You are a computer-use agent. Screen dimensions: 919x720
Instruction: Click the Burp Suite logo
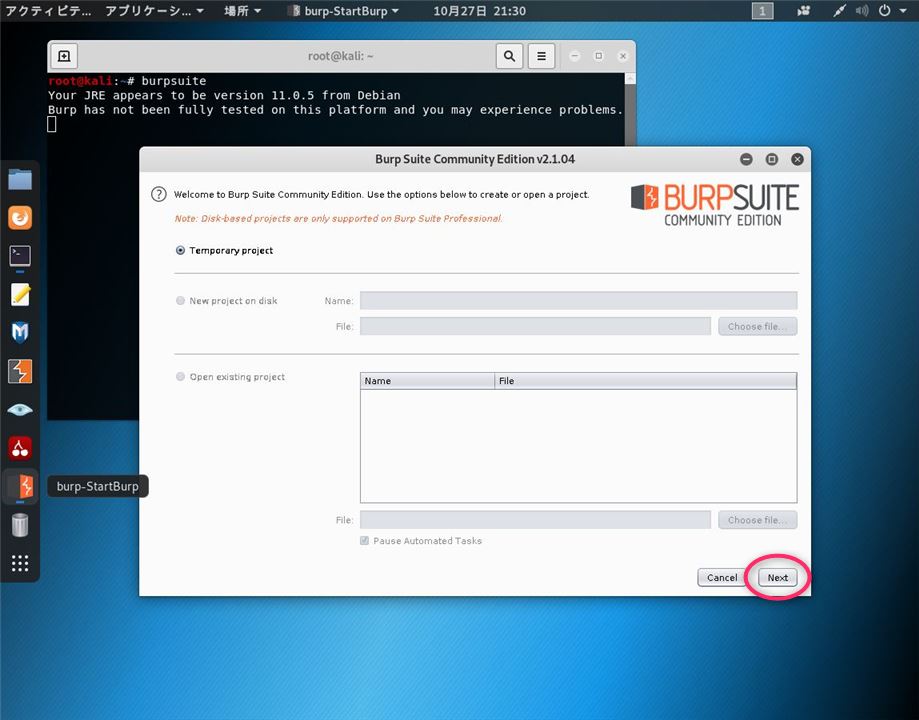(x=714, y=205)
